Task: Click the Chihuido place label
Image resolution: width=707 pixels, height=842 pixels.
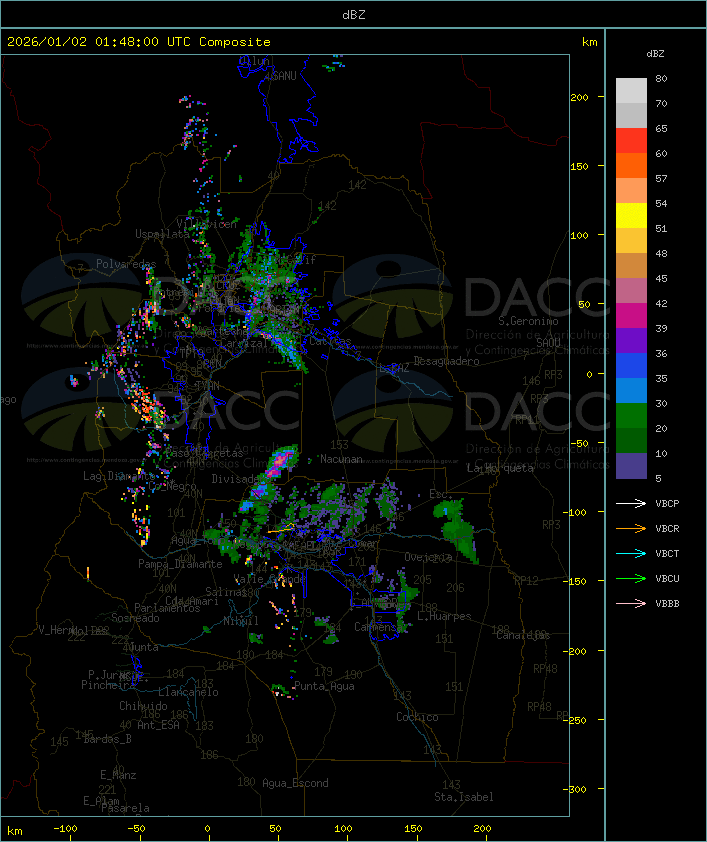Action: click(x=143, y=706)
